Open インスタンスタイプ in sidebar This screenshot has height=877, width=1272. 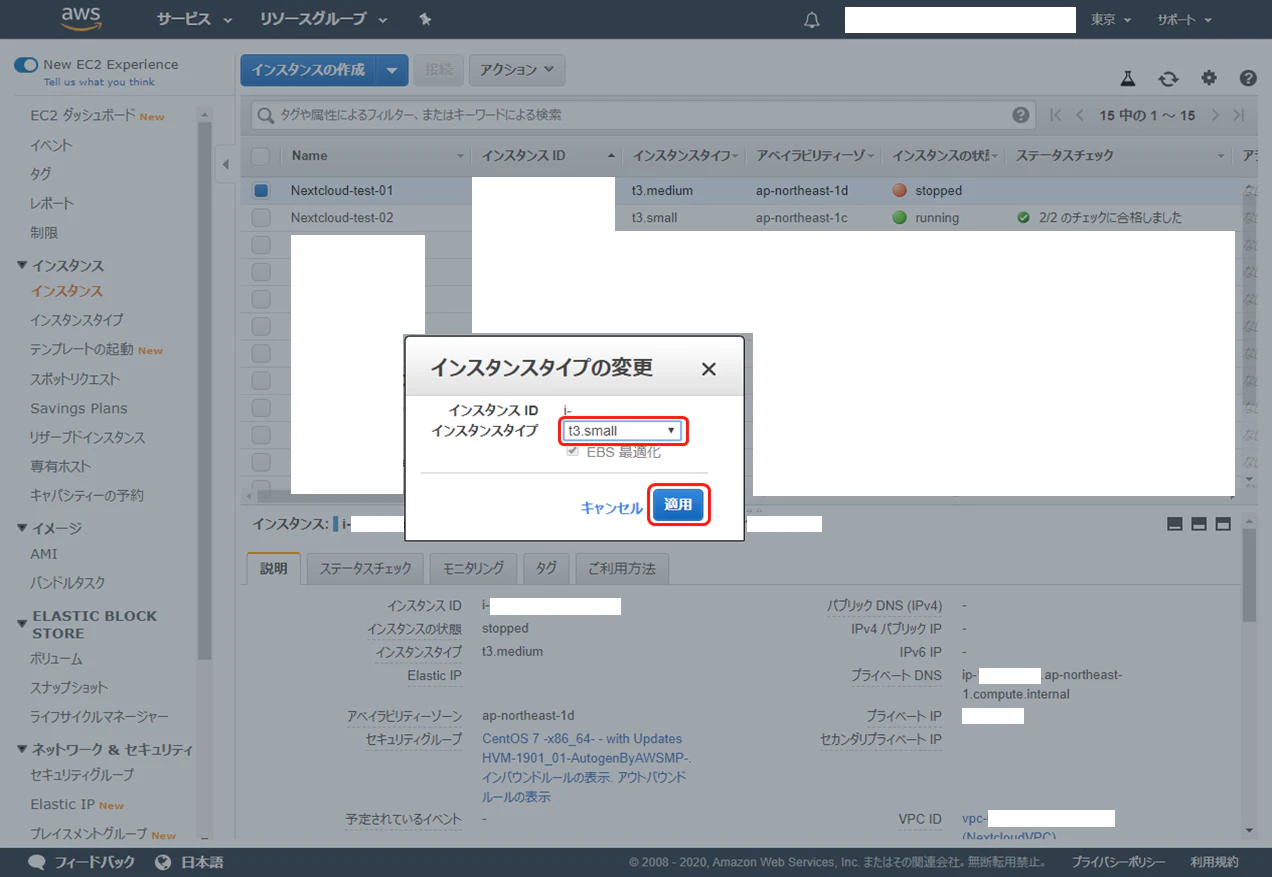[x=77, y=320]
